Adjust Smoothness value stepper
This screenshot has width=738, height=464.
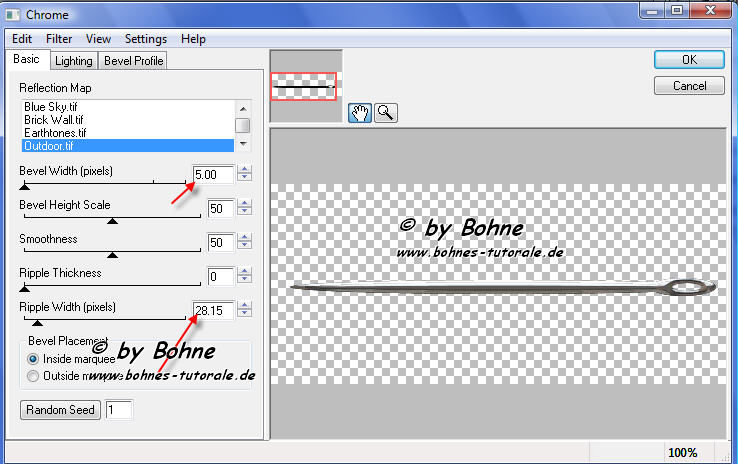click(x=245, y=242)
